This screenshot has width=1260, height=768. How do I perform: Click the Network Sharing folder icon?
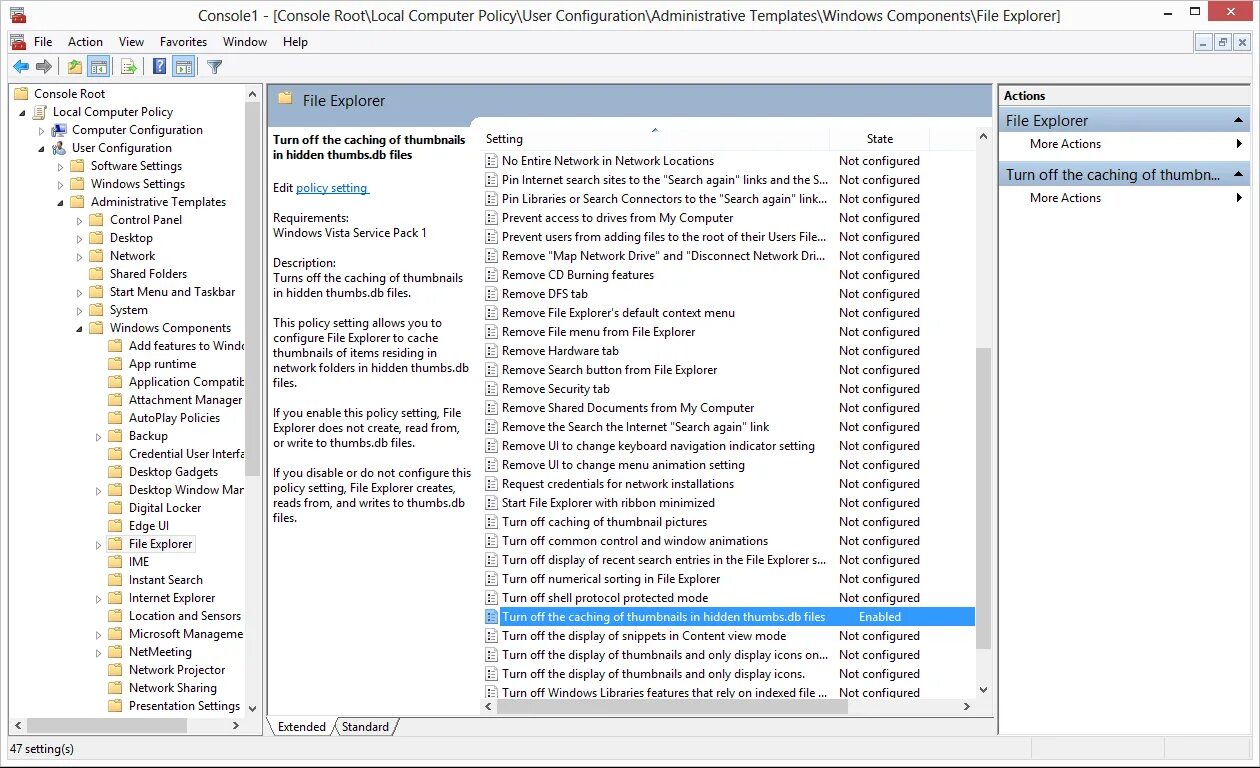[x=116, y=688]
